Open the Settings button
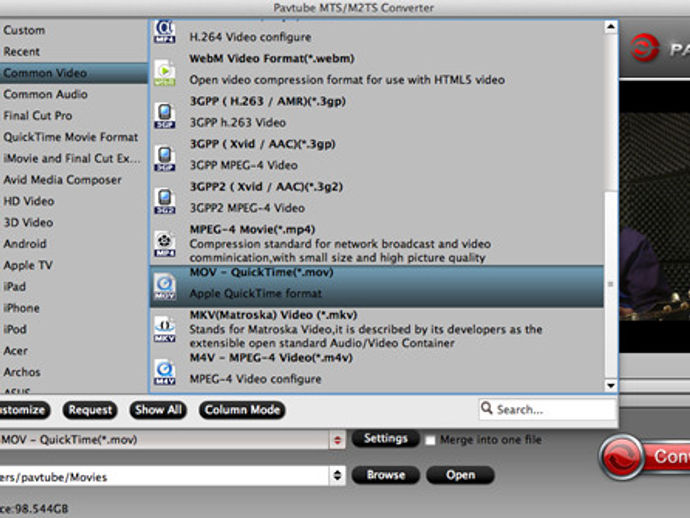The height and width of the screenshot is (518, 690). point(385,438)
